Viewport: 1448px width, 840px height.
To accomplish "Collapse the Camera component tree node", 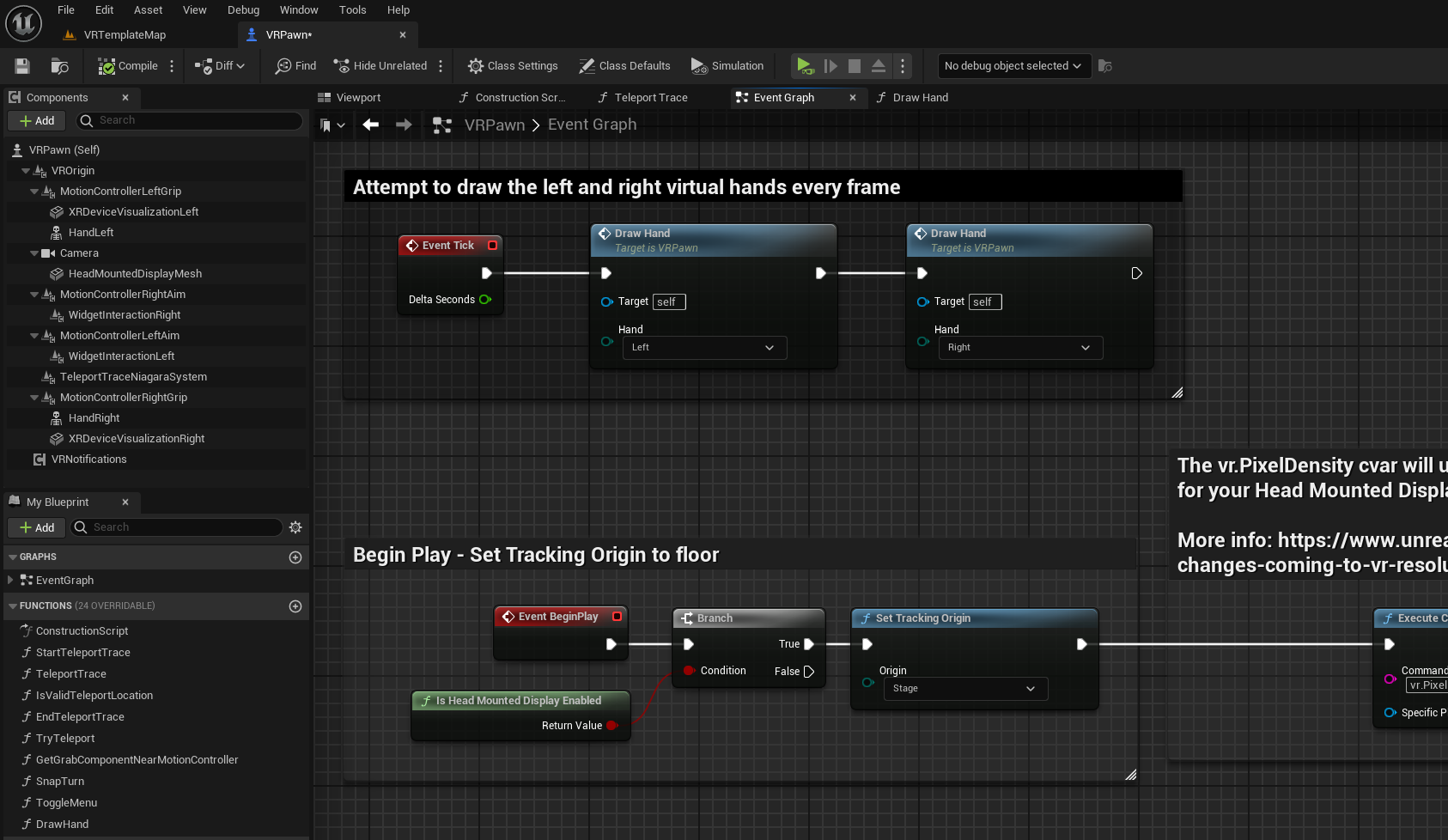I will click(34, 253).
